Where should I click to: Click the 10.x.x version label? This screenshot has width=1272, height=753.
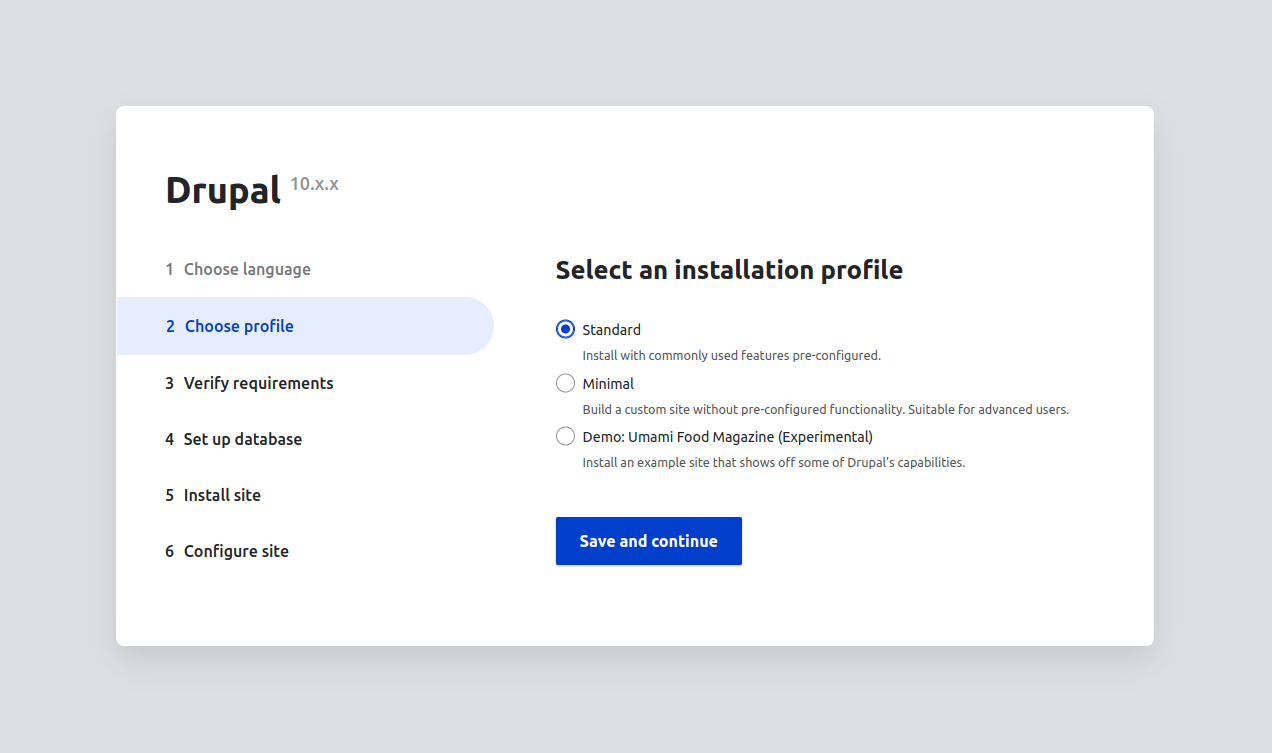[314, 184]
